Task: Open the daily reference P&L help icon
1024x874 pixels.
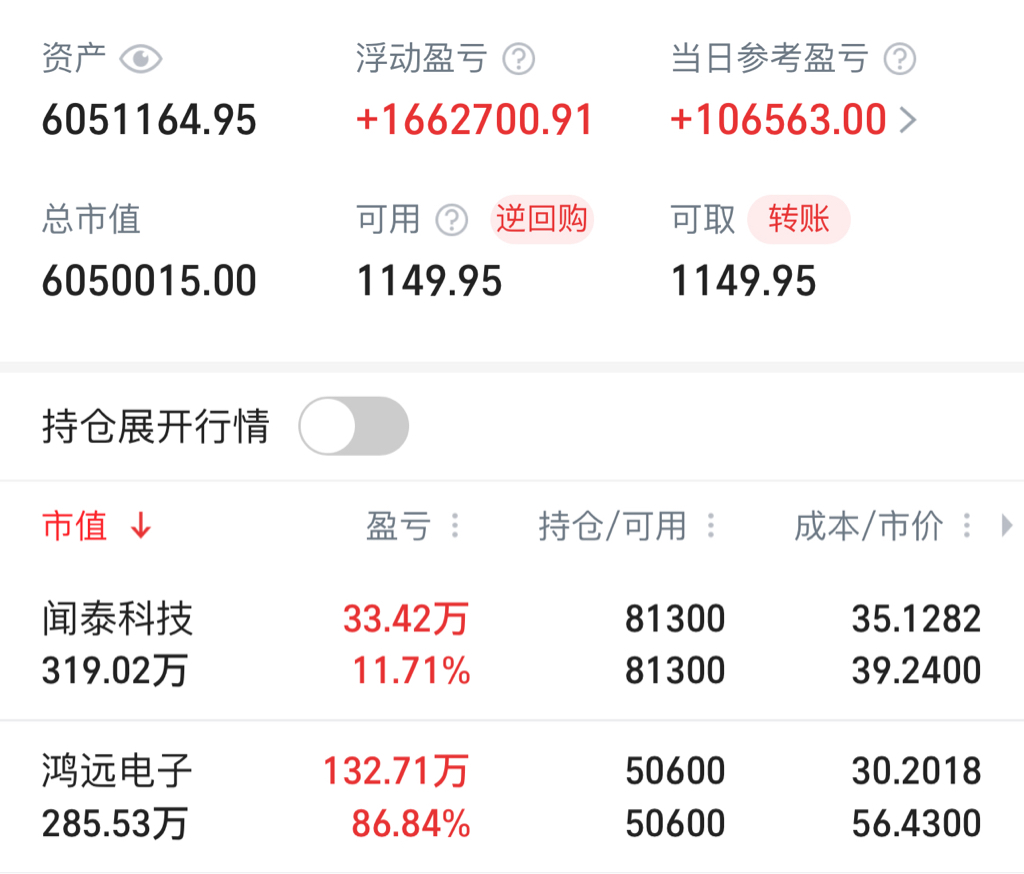Action: [x=900, y=59]
